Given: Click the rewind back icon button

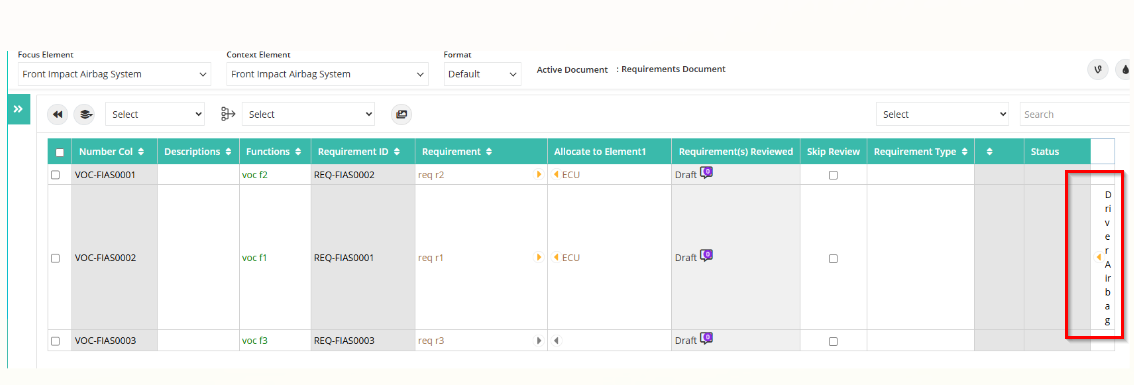Looking at the screenshot, I should pos(58,114).
